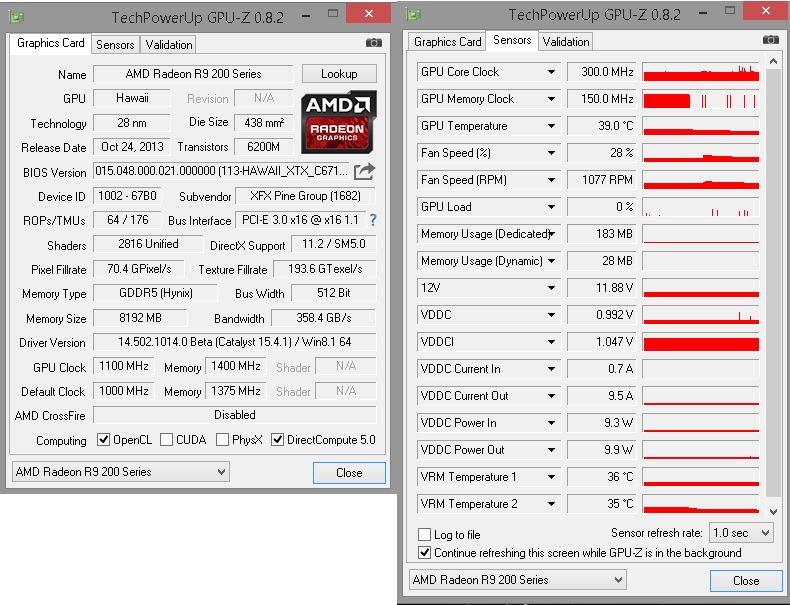
Task: Switch to Validation tab in right window
Action: click(x=566, y=41)
